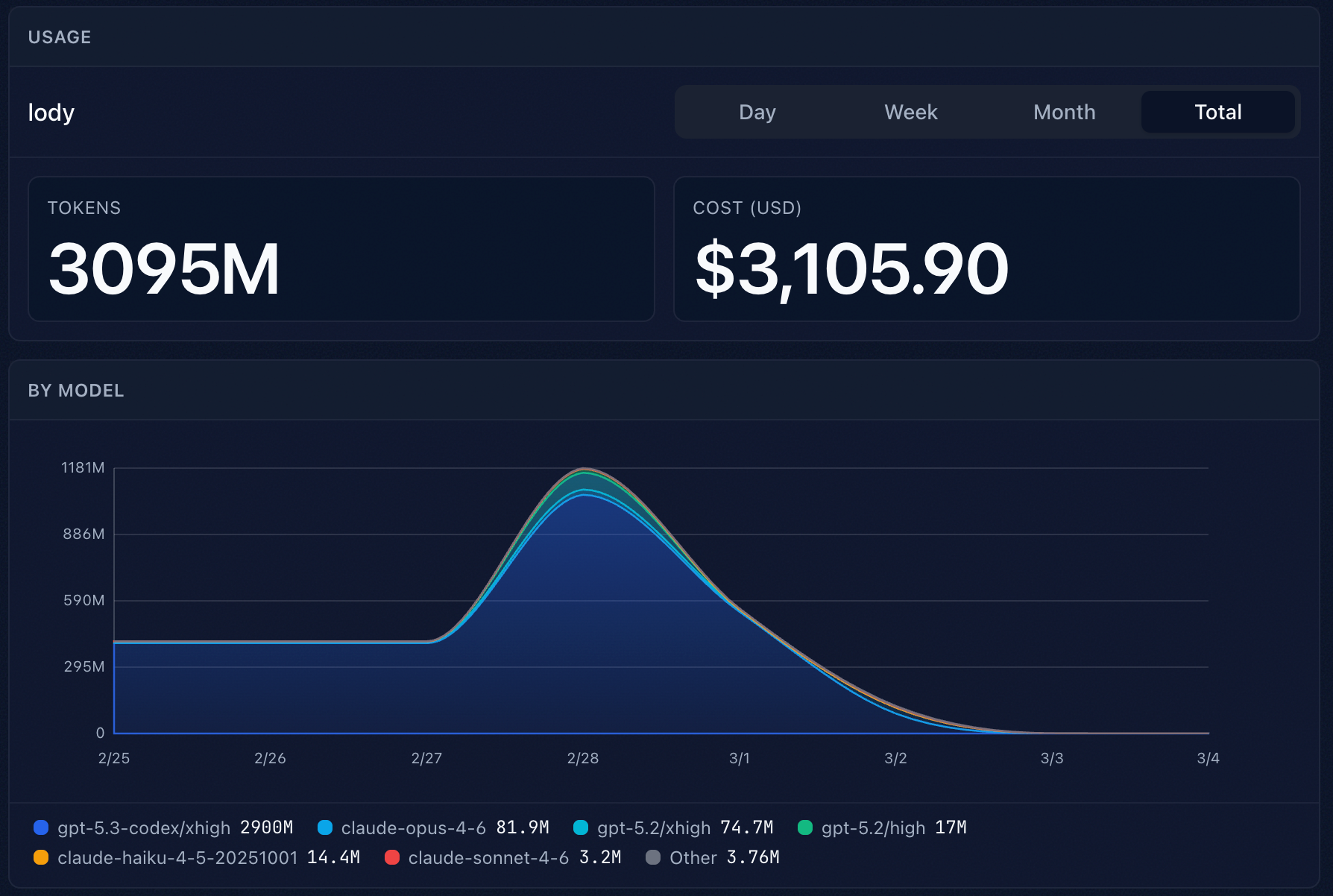Screen dimensions: 1333x896
Task: Select the Total time range tab
Action: pos(1217,112)
